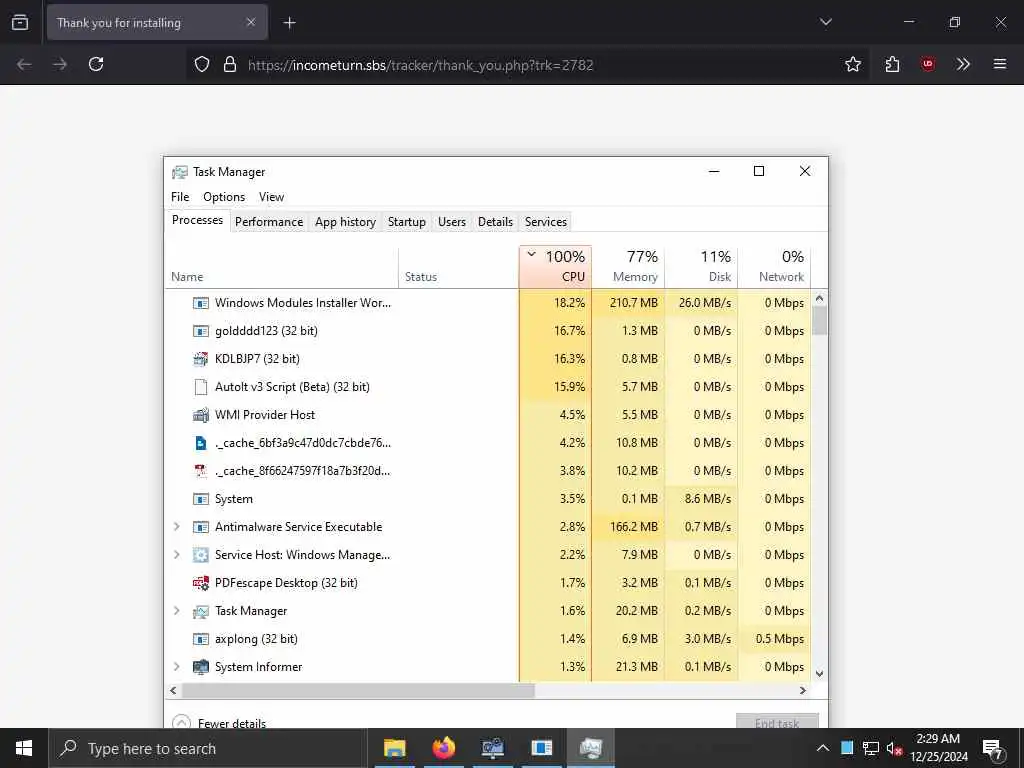Open the Firefox View icon

[20, 22]
